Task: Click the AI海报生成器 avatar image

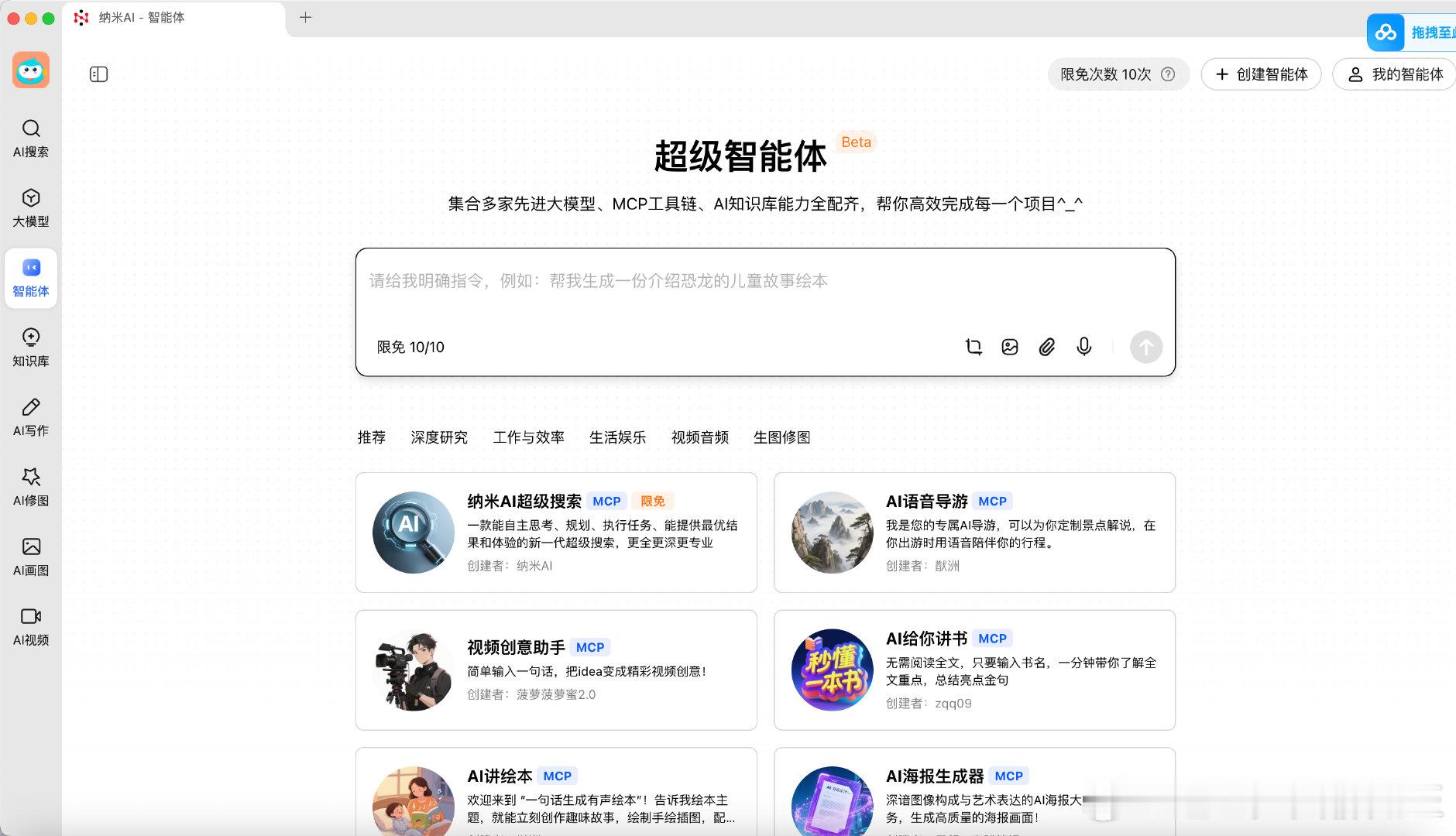Action: [833, 801]
